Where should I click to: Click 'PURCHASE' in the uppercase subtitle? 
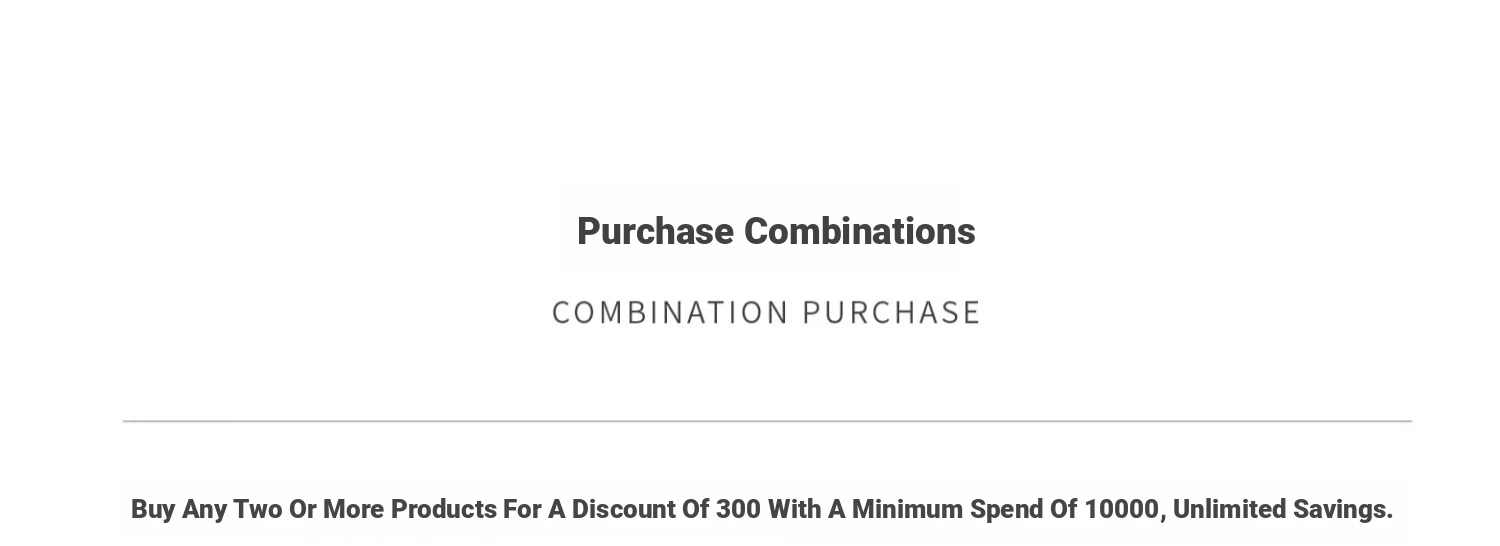(x=892, y=312)
